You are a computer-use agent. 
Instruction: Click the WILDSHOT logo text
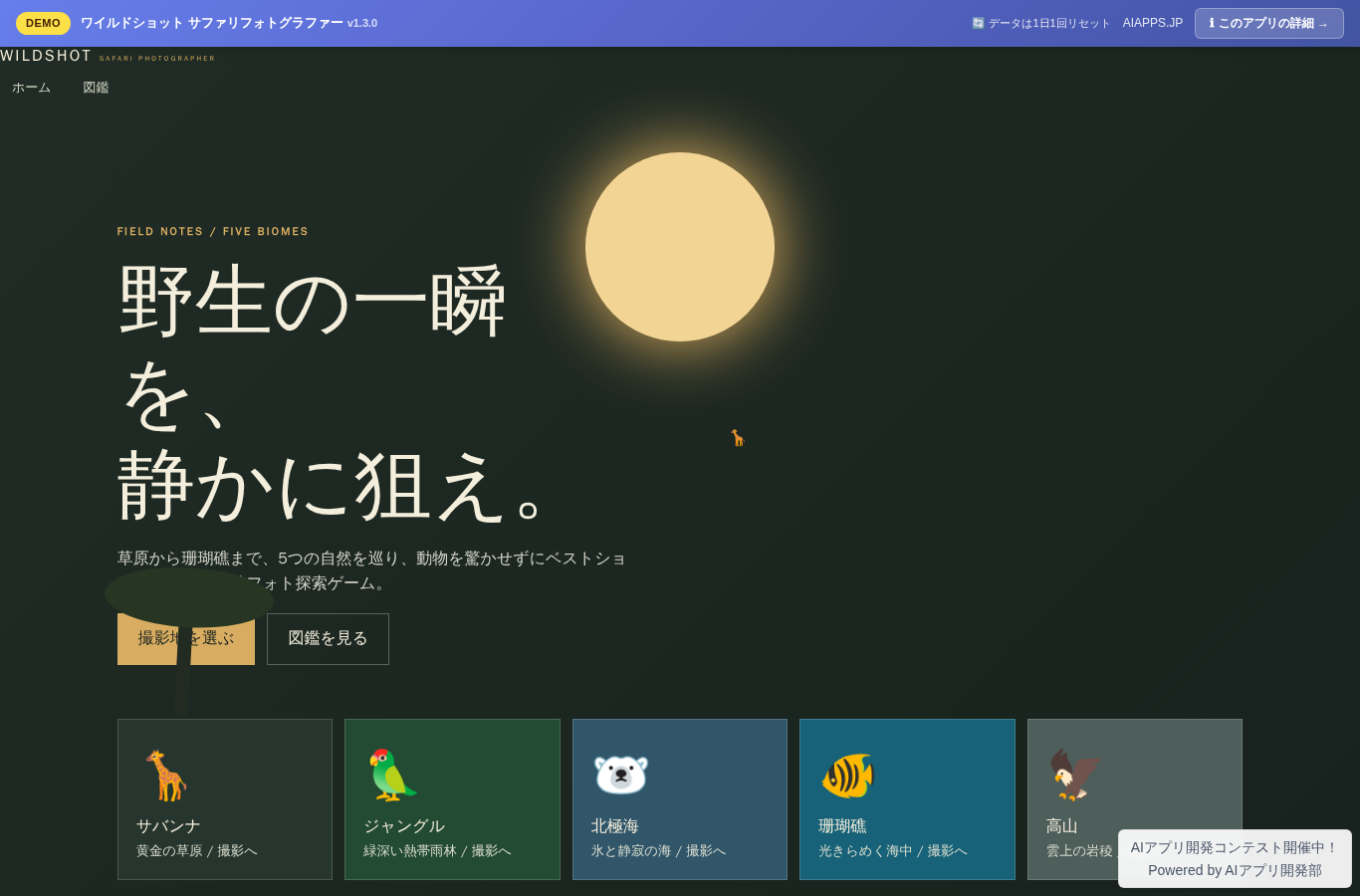click(x=46, y=56)
